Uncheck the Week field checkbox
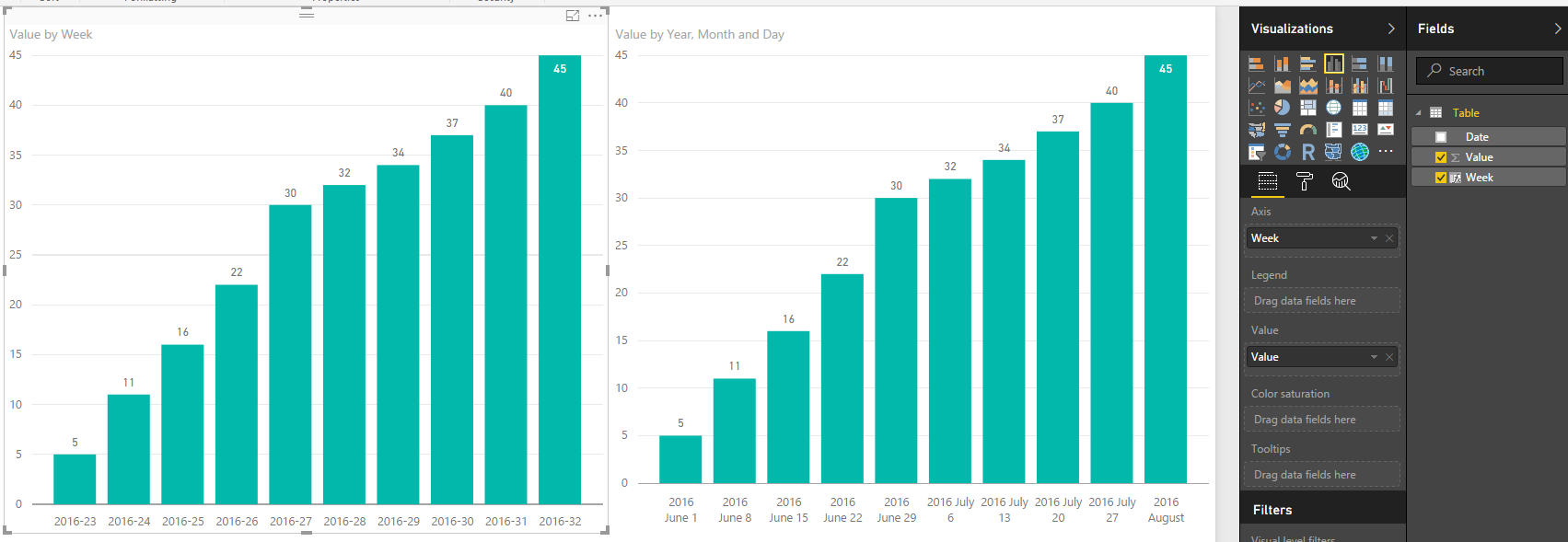Screen dimensions: 1568x542 tap(1441, 178)
